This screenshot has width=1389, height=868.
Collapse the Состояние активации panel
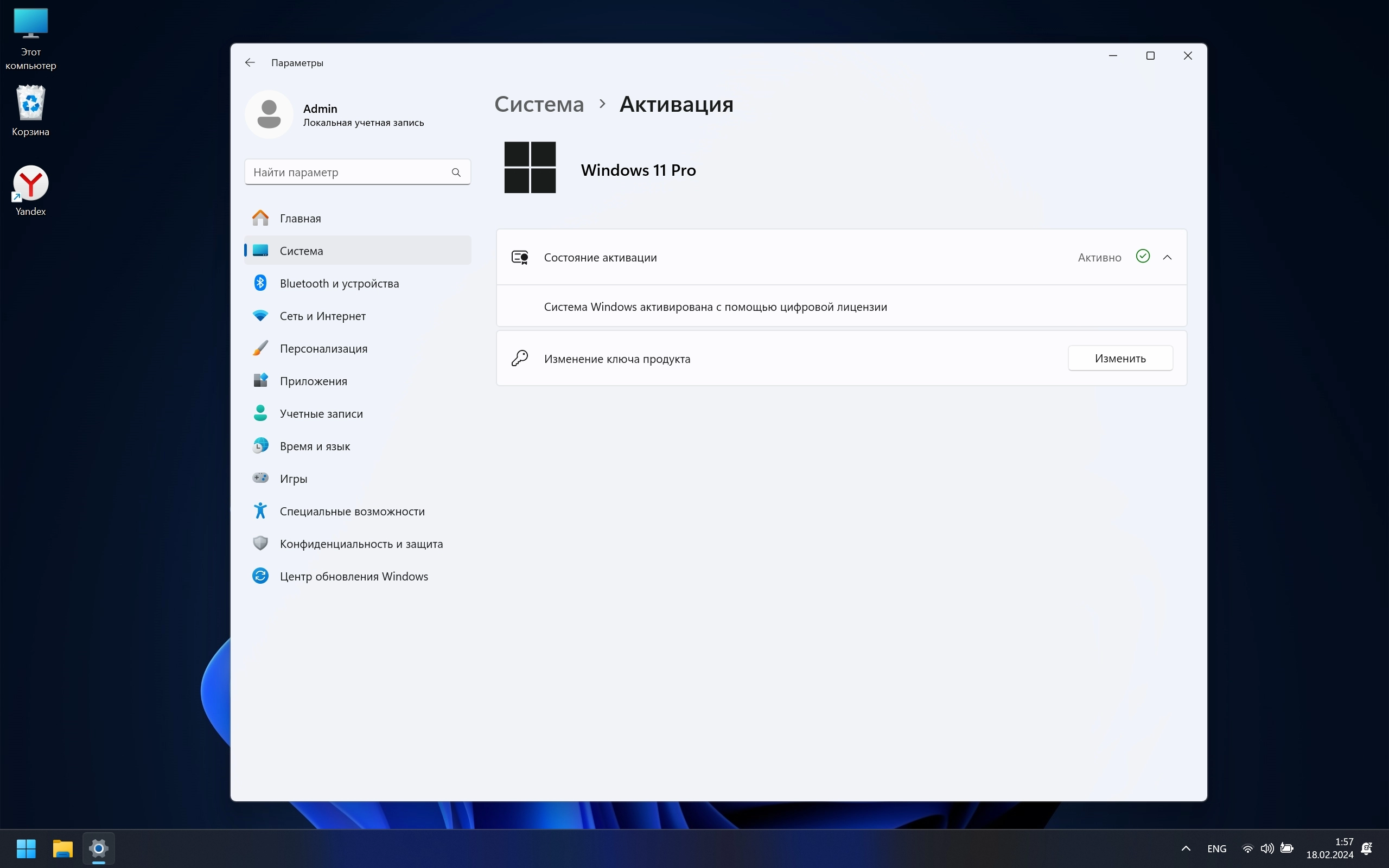pos(1167,257)
